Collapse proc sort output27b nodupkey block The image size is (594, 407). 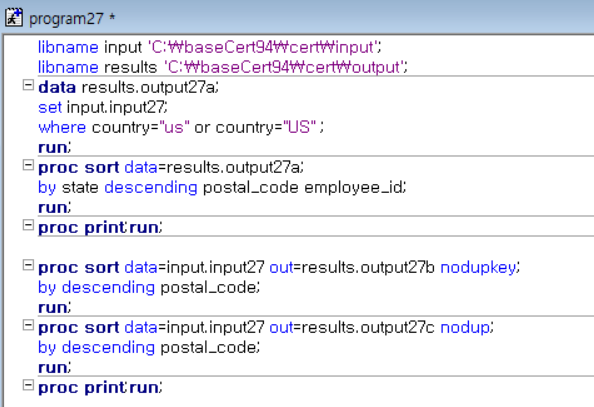point(28,265)
